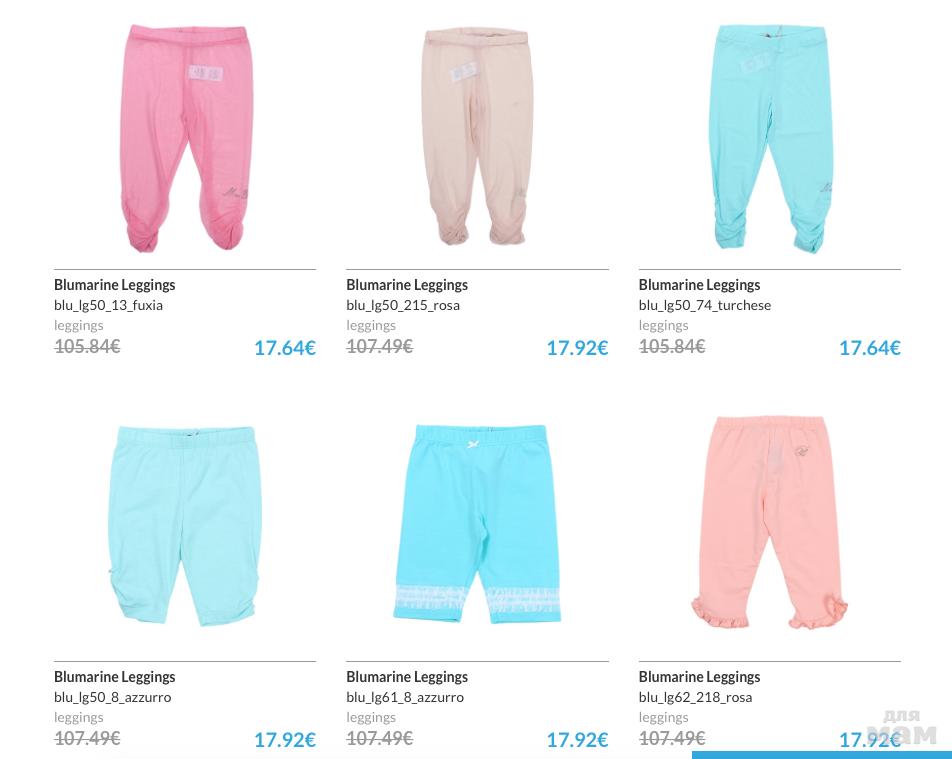Select Blumarine Leggings title above blu_lg50_13_fuxia
952x759 pixels.
click(114, 285)
